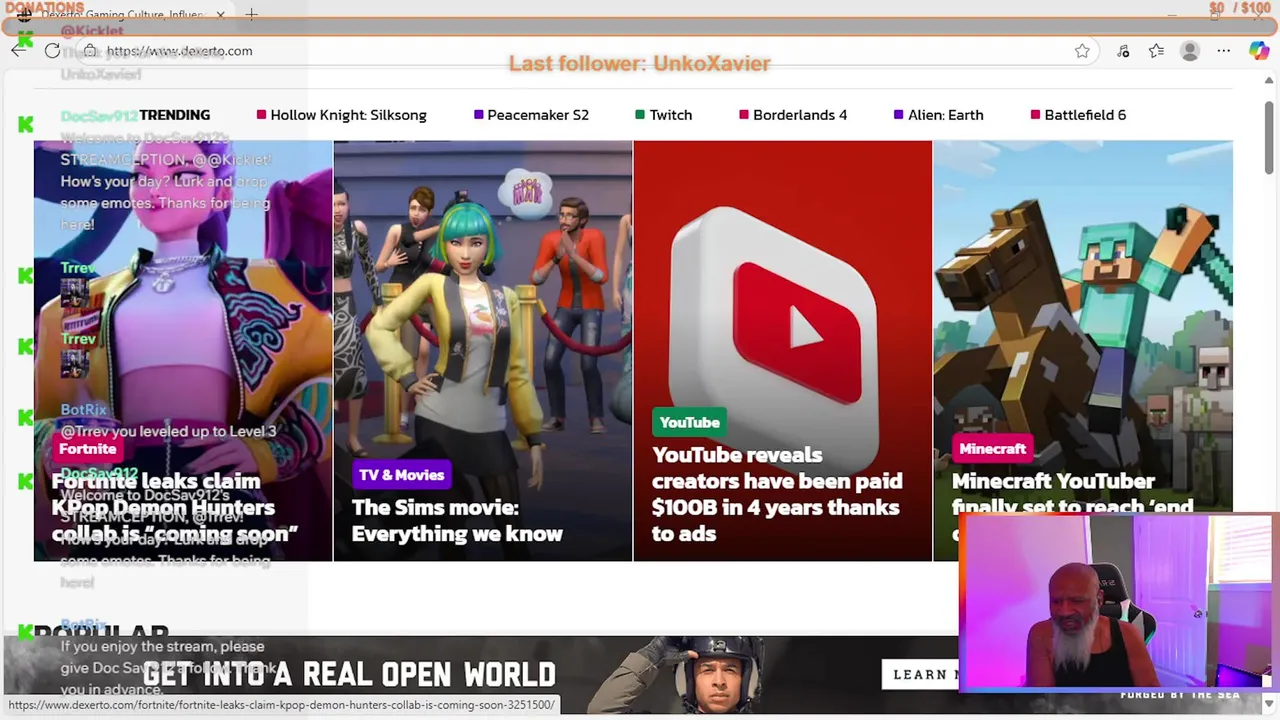Close the Dexerto browser tab
1280x720 pixels.
pyautogui.click(x=220, y=15)
